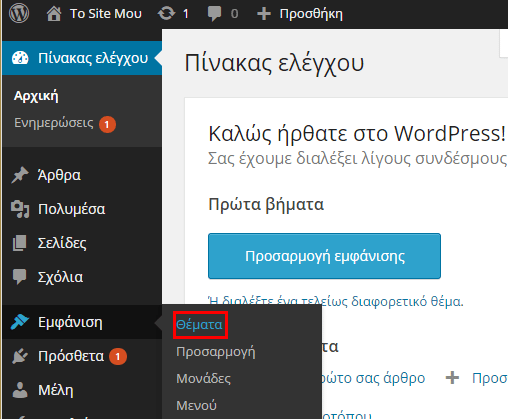Click the Πρόσθετα orange badge 1
Screen dimensions: 508x419
pos(118,357)
